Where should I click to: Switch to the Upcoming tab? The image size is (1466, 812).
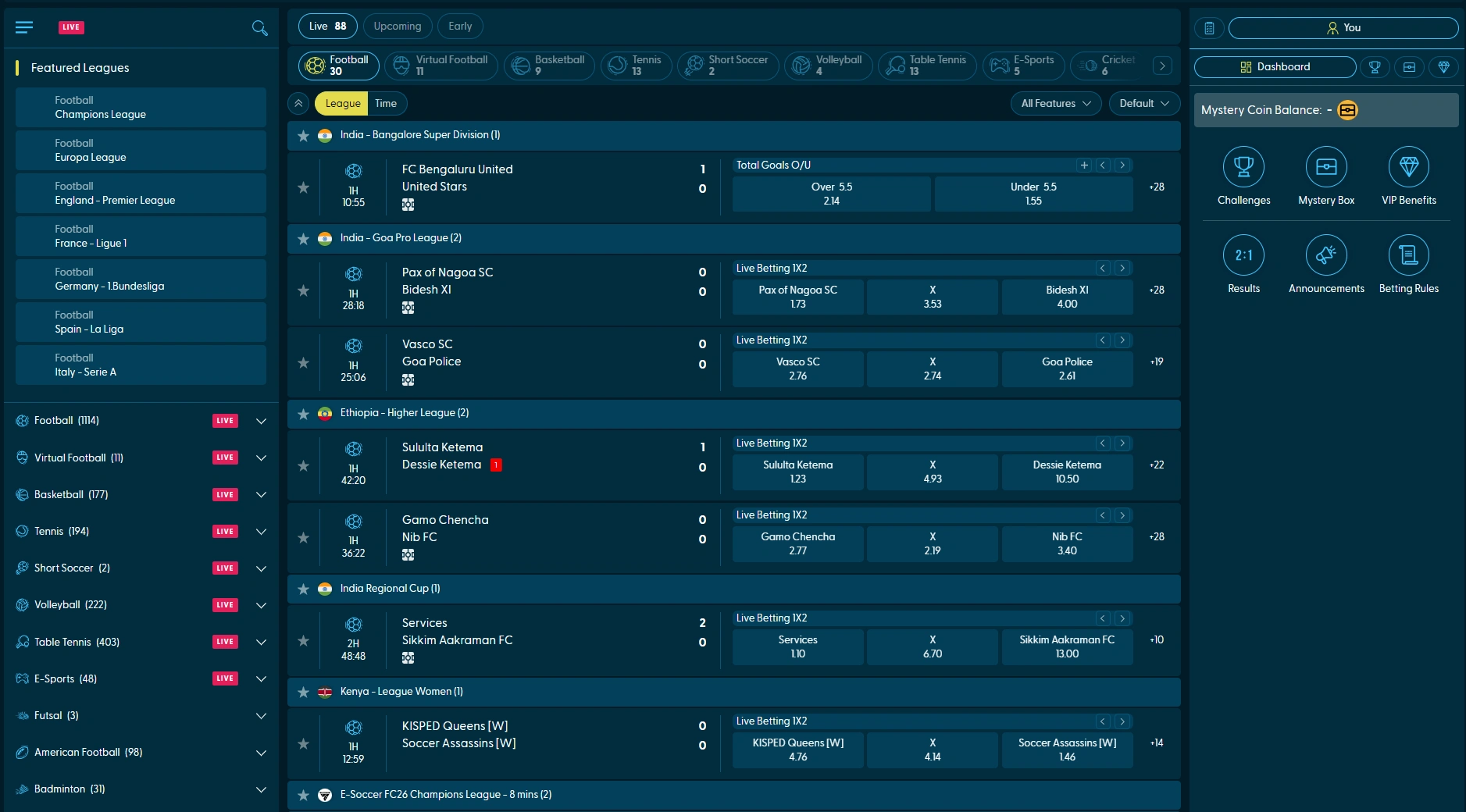click(x=397, y=27)
